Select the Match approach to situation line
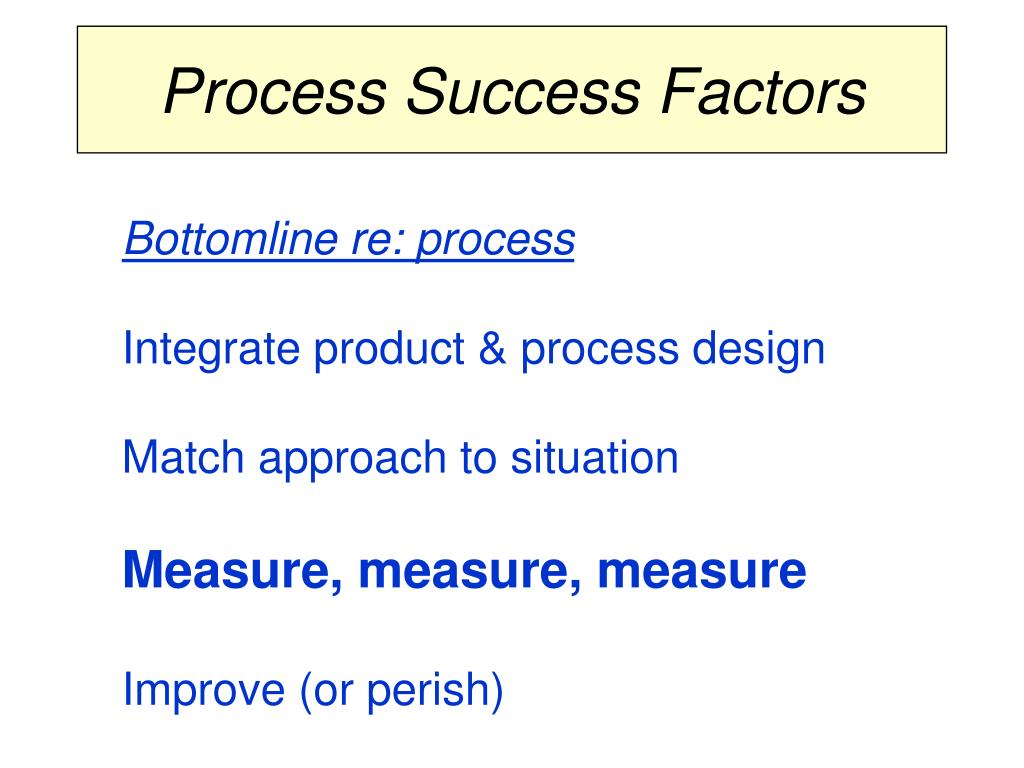 401,458
